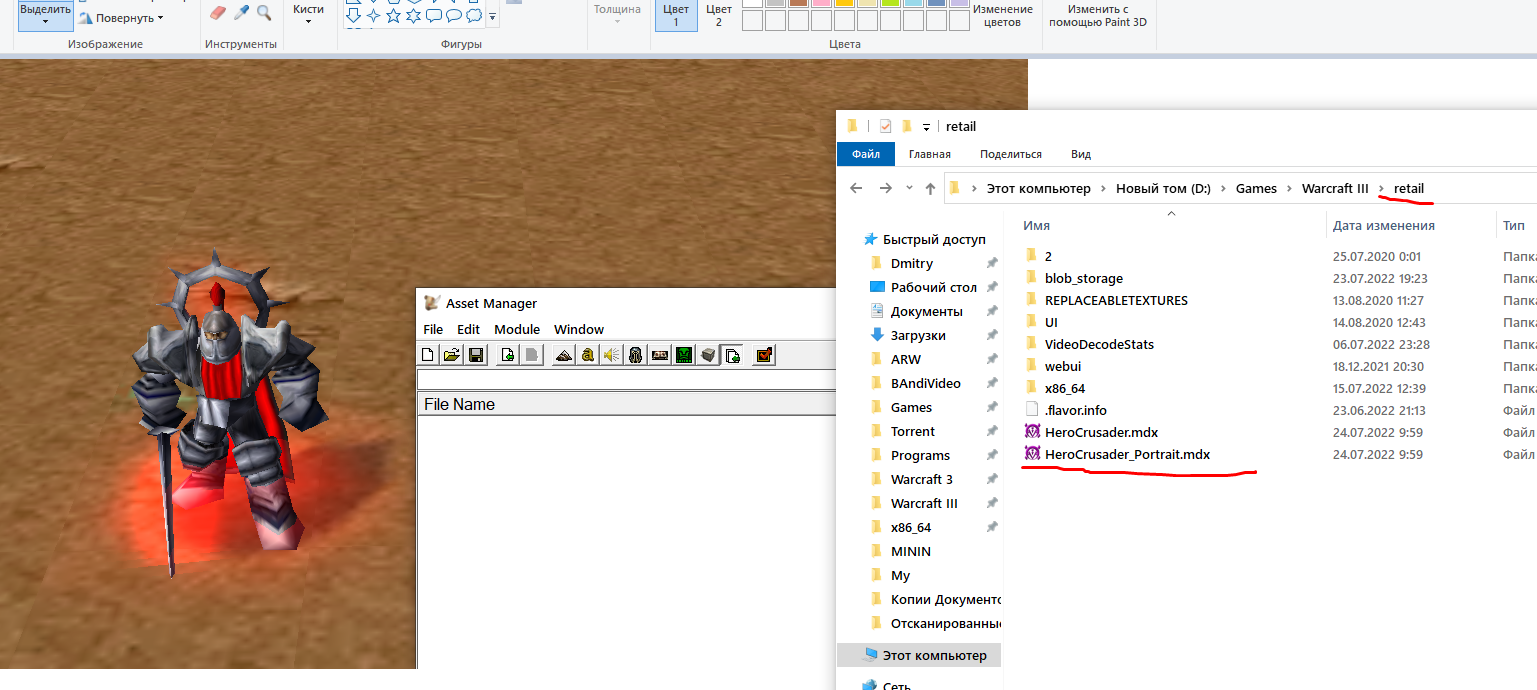Image resolution: width=1537 pixels, height=690 pixels.
Task: Pick the four-point star shape in Paint
Action: 374,15
